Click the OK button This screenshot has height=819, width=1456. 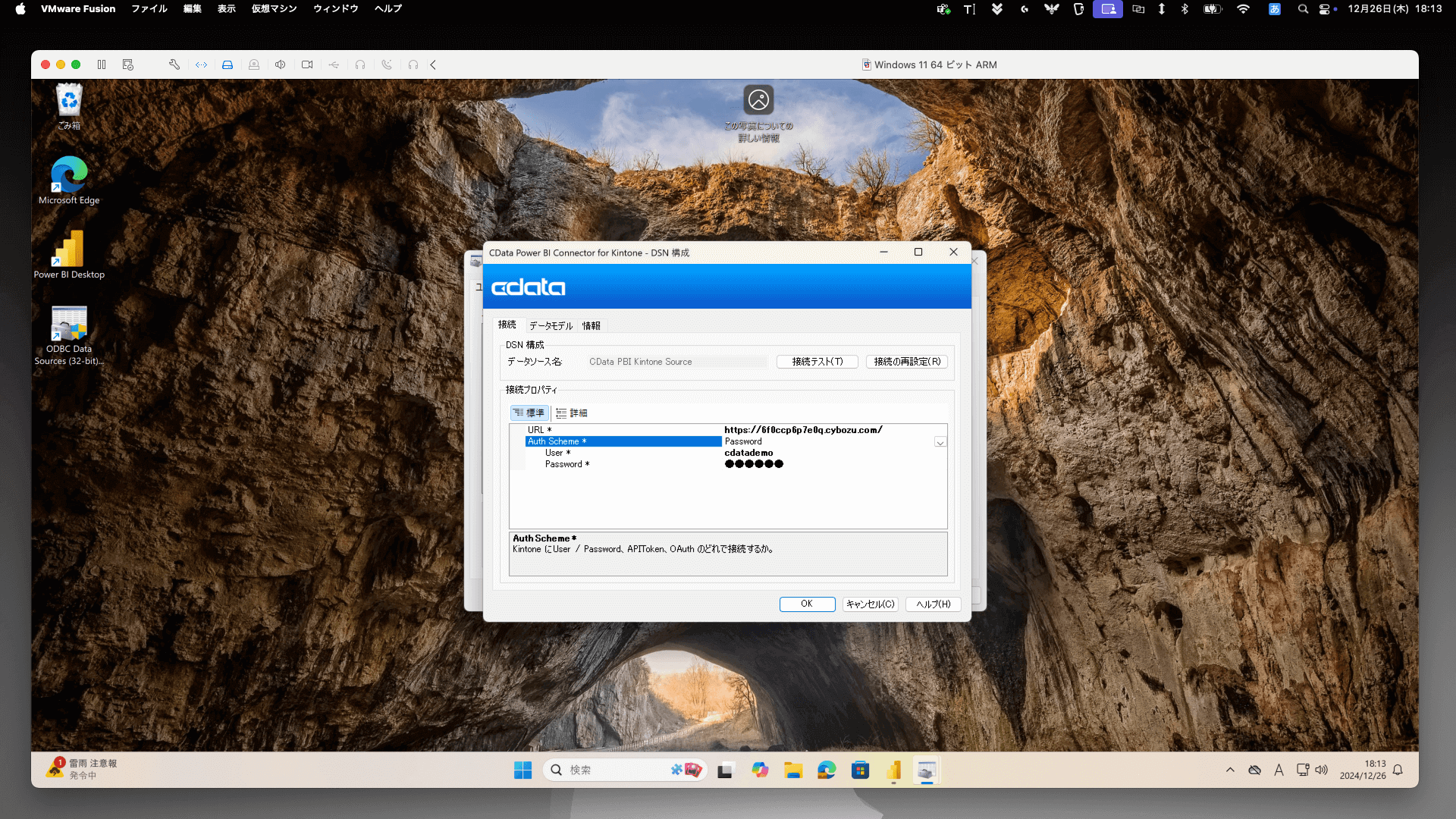pyautogui.click(x=807, y=604)
